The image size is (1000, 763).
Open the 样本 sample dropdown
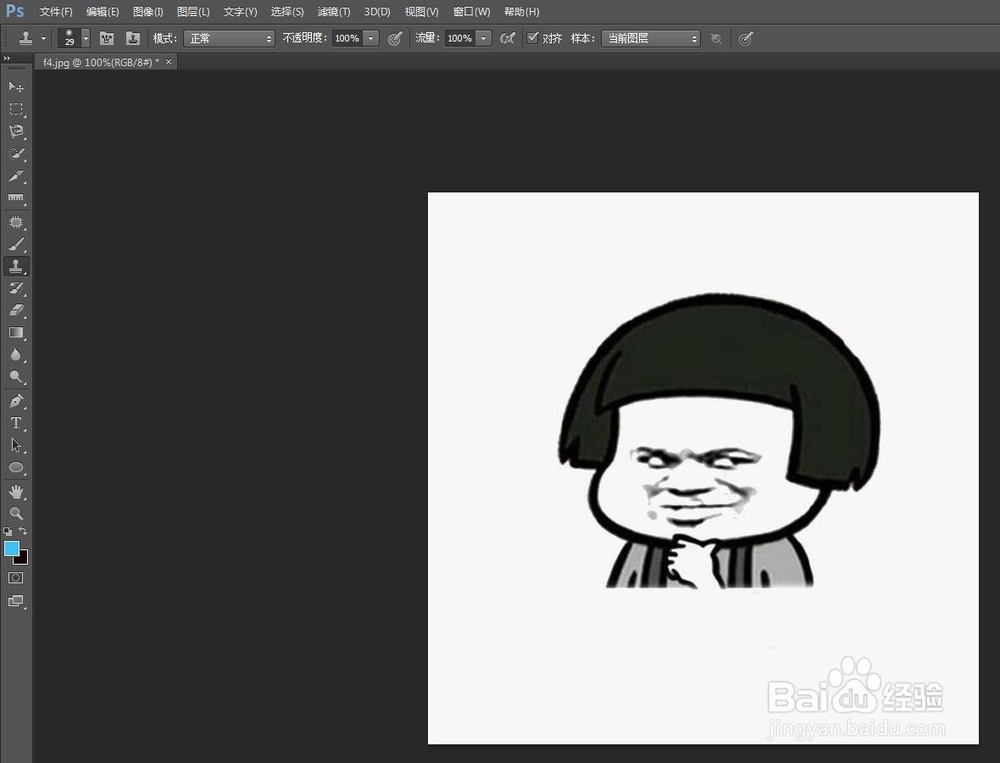pyautogui.click(x=651, y=38)
